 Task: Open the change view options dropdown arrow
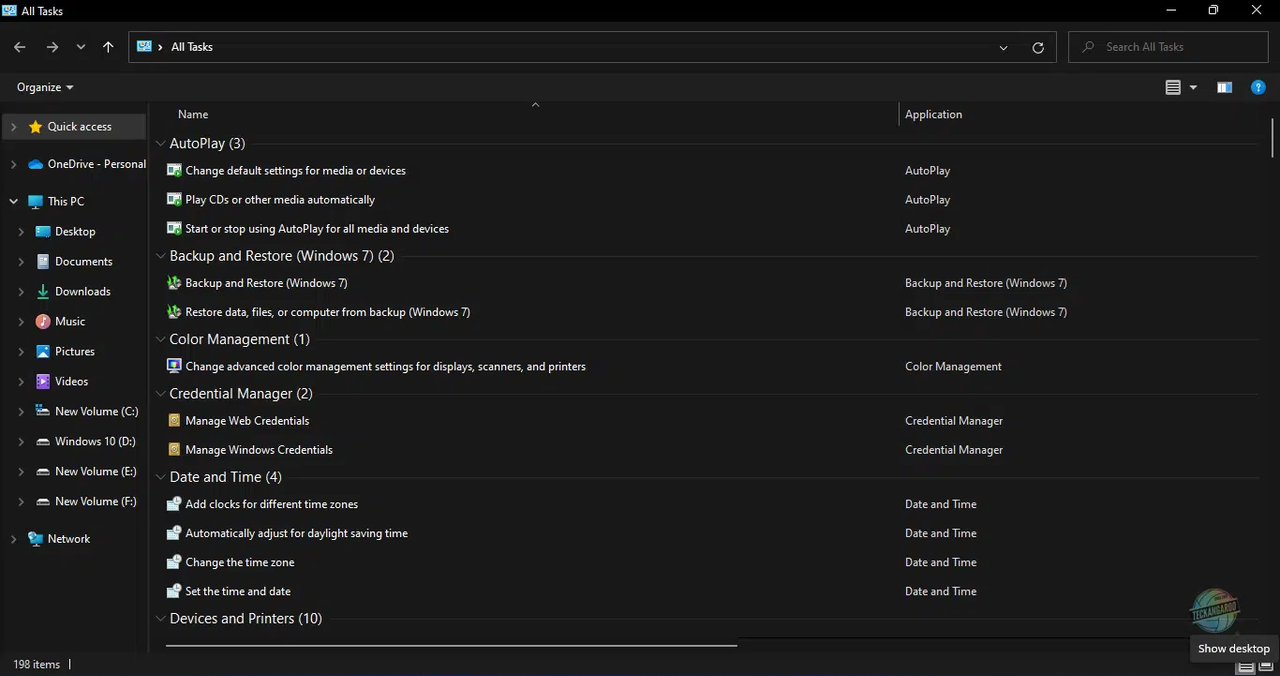point(1193,88)
